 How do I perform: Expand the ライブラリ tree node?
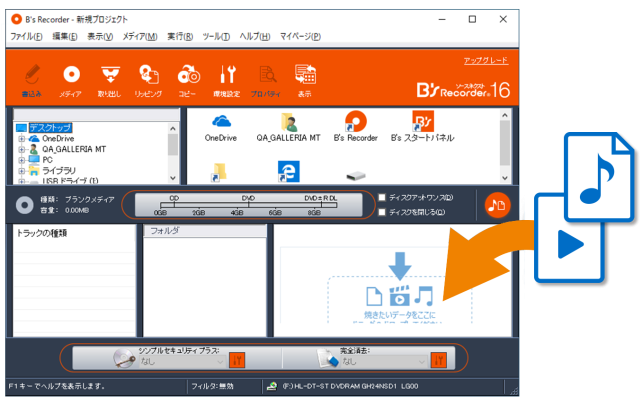21,171
